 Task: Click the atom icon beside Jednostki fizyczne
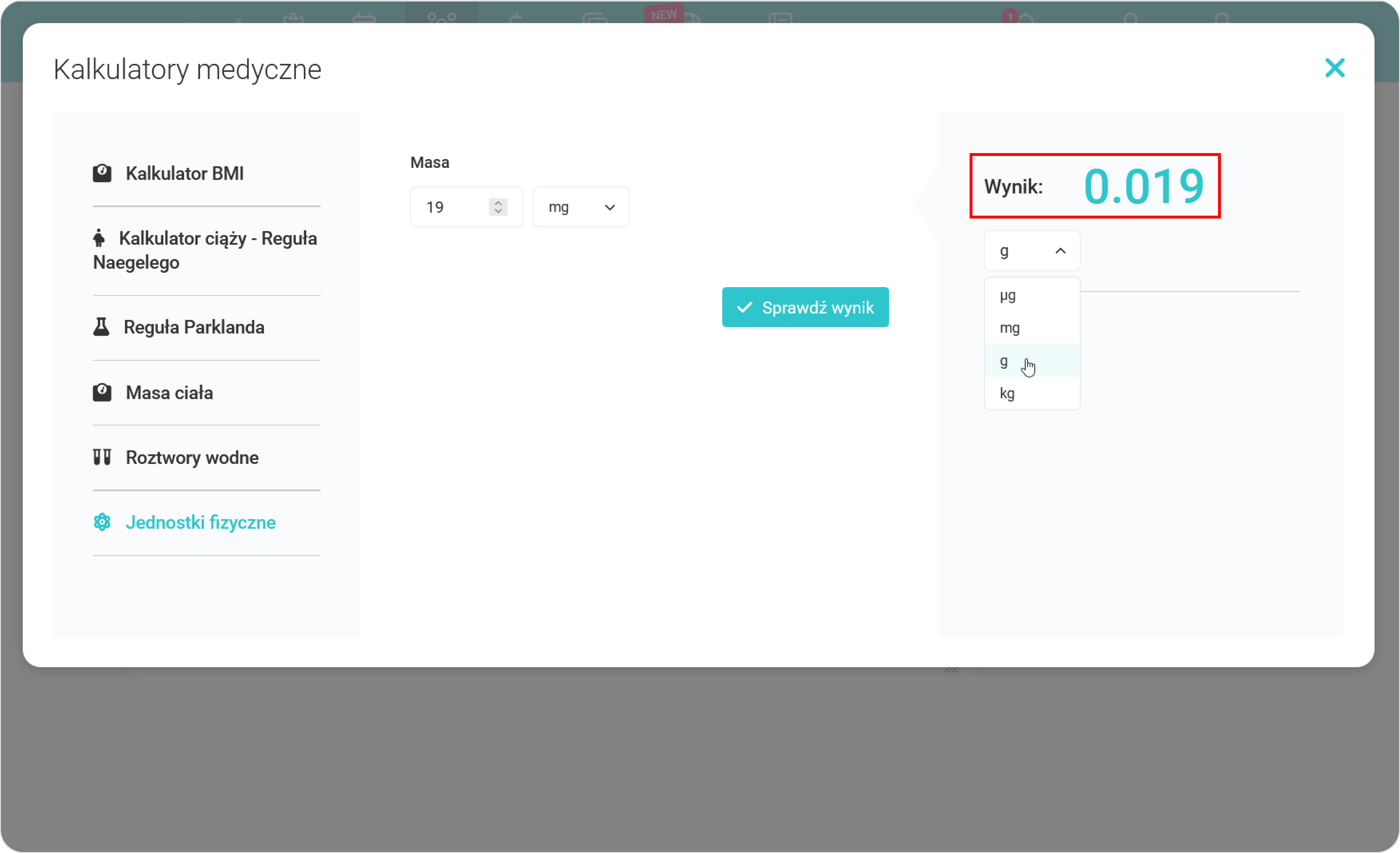(x=102, y=522)
